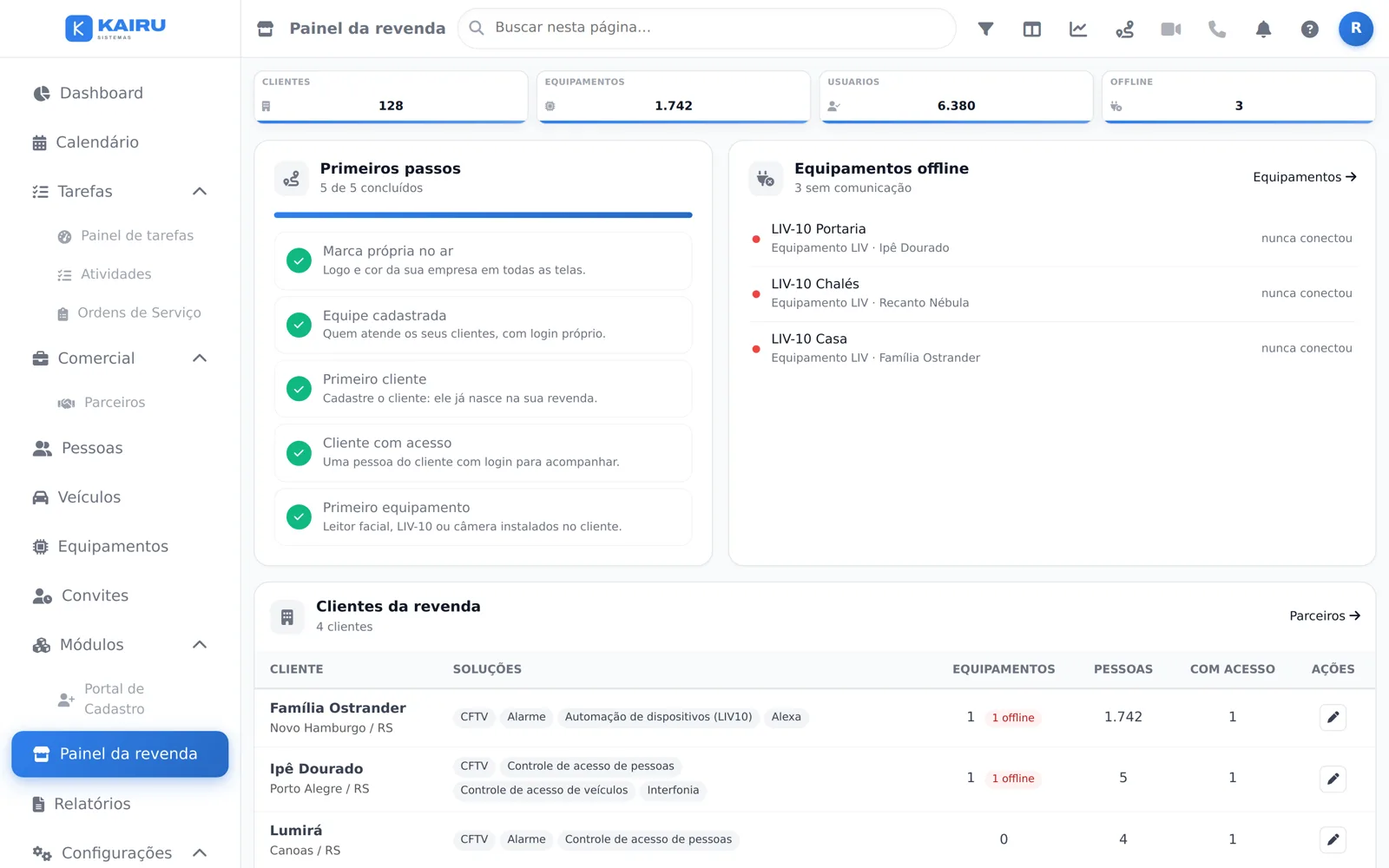Click the phone icon in header
This screenshot has height=868, width=1389.
(1217, 29)
